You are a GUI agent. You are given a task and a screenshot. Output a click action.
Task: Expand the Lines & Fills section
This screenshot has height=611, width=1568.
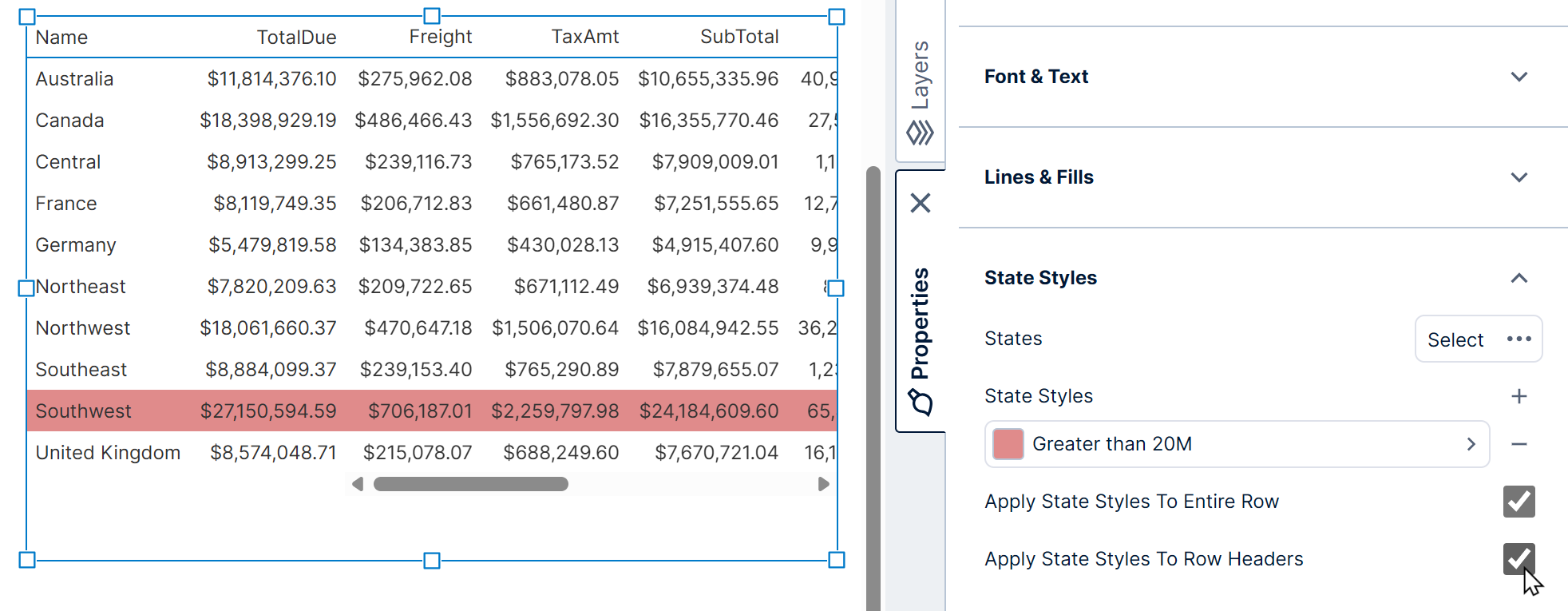(x=1519, y=177)
